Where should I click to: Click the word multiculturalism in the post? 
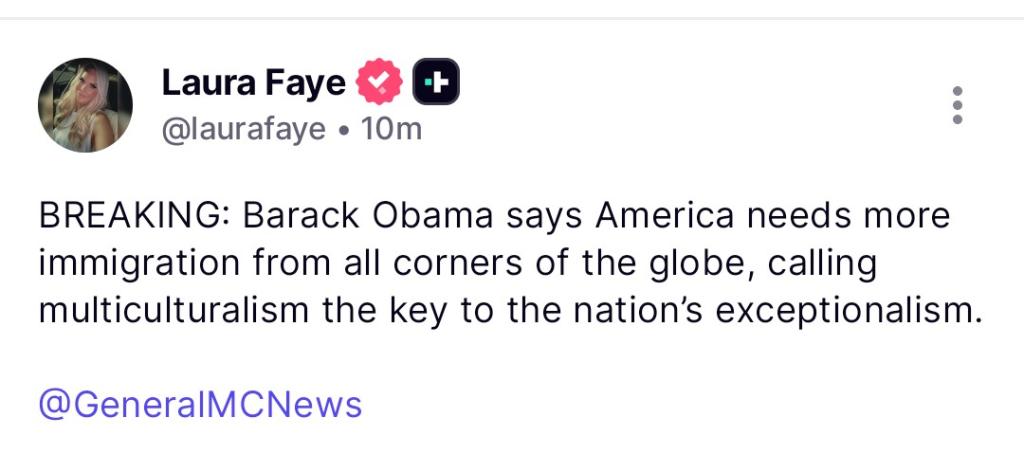[173, 311]
